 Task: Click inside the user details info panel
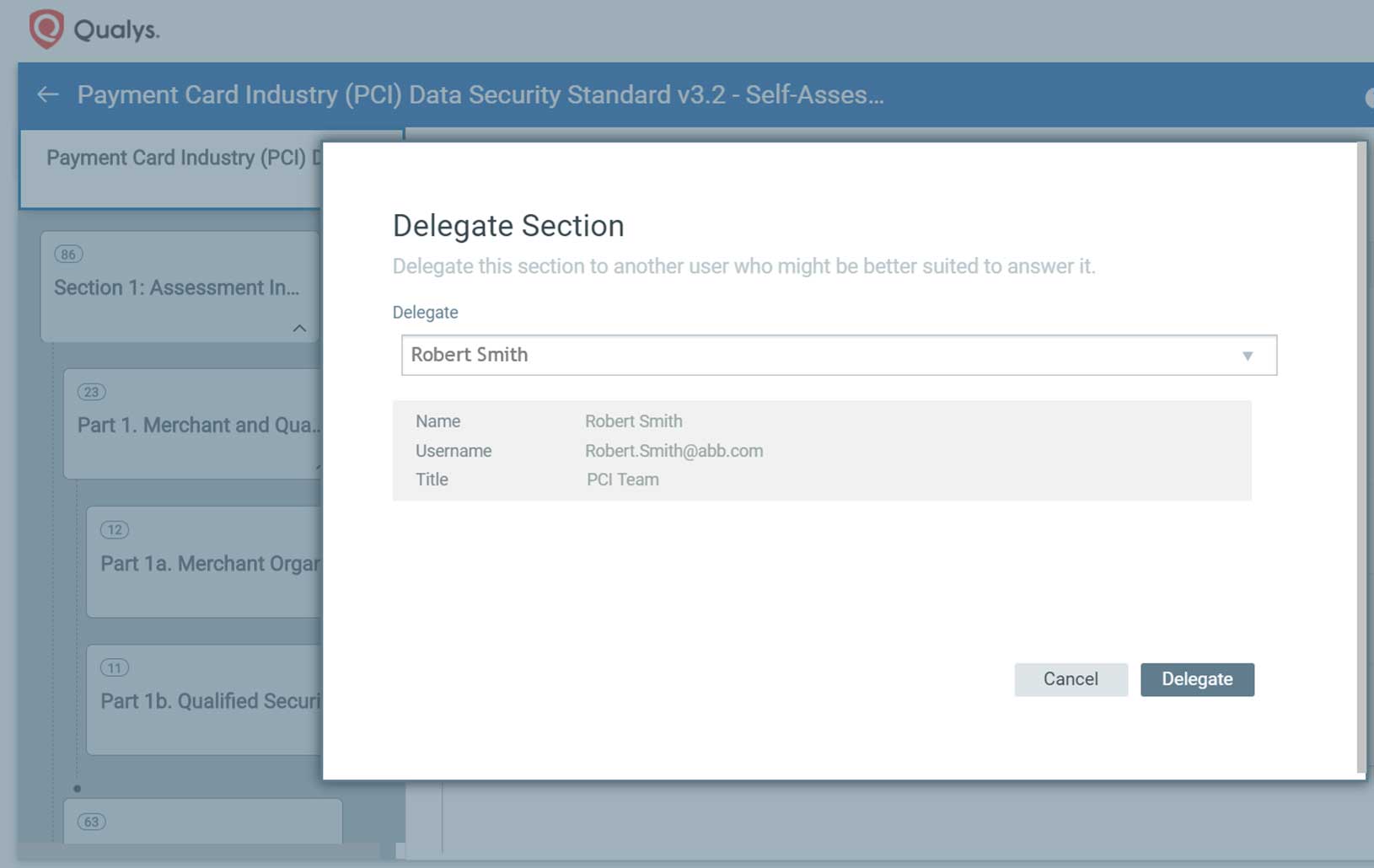[x=823, y=450]
